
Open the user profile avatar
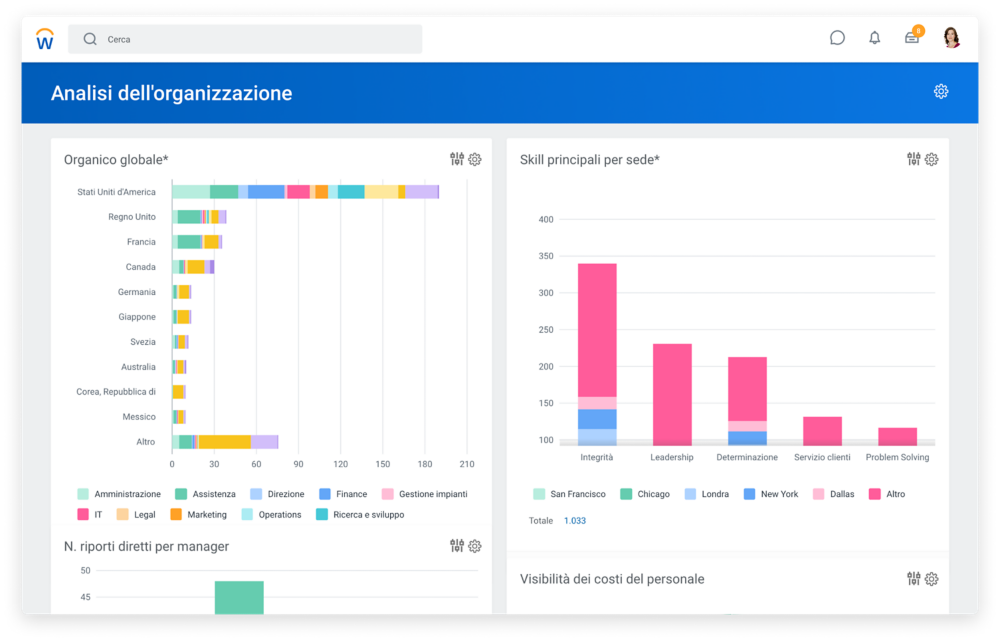point(951,38)
